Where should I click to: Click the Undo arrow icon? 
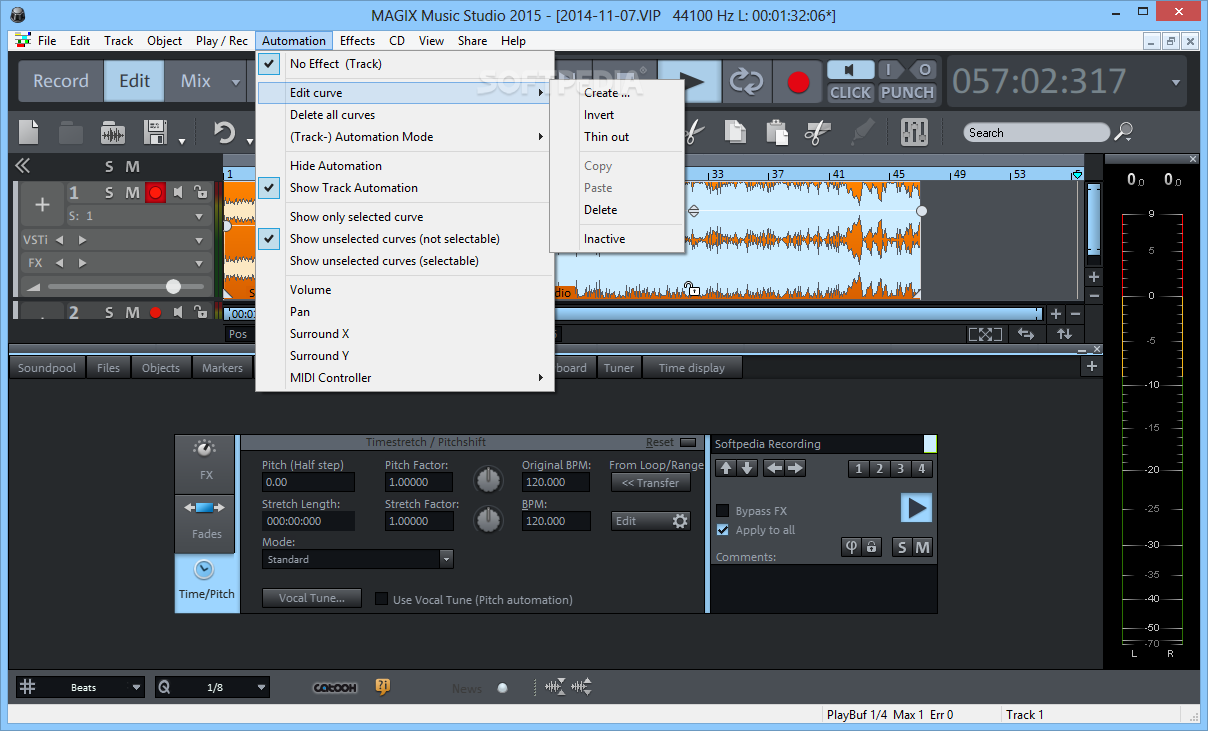click(224, 133)
